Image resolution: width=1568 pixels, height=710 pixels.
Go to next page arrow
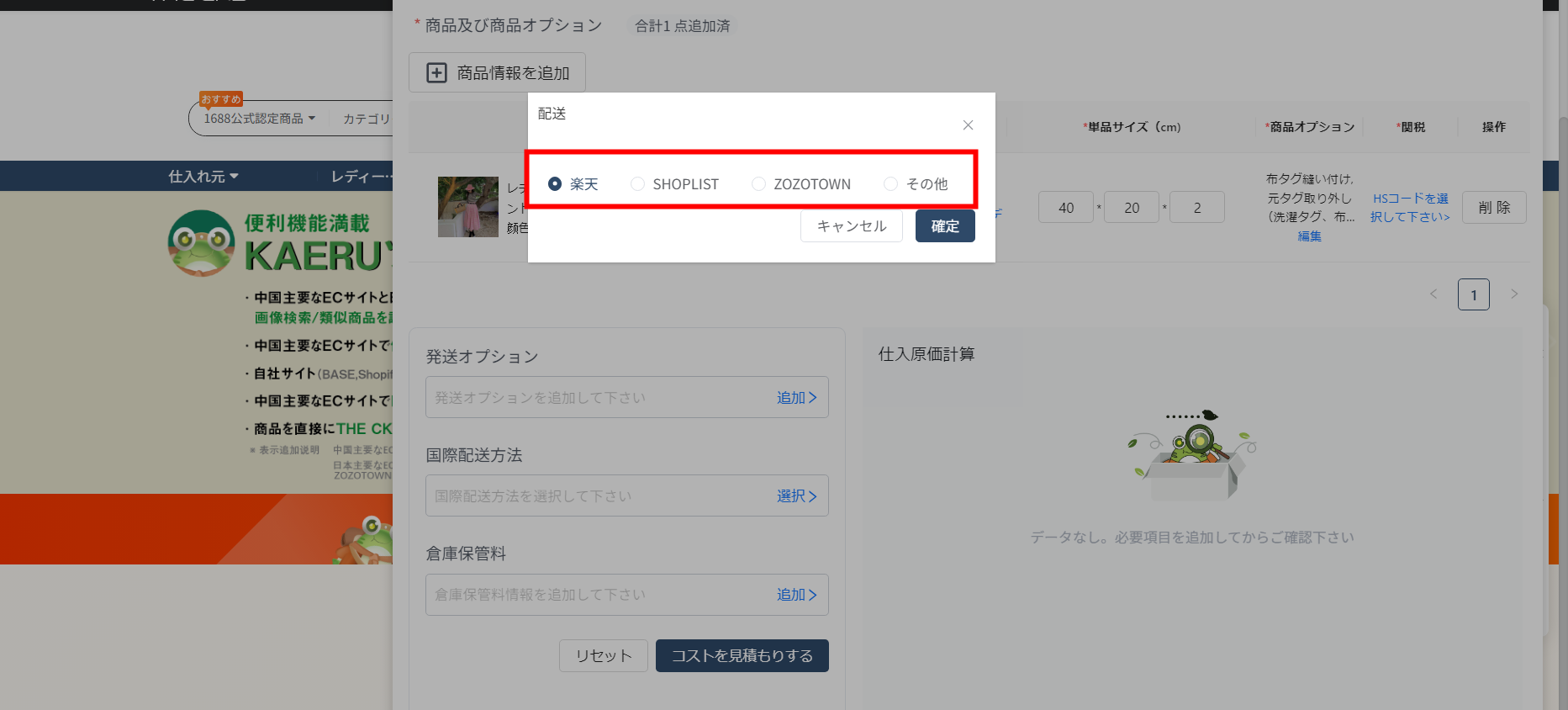[x=1514, y=294]
